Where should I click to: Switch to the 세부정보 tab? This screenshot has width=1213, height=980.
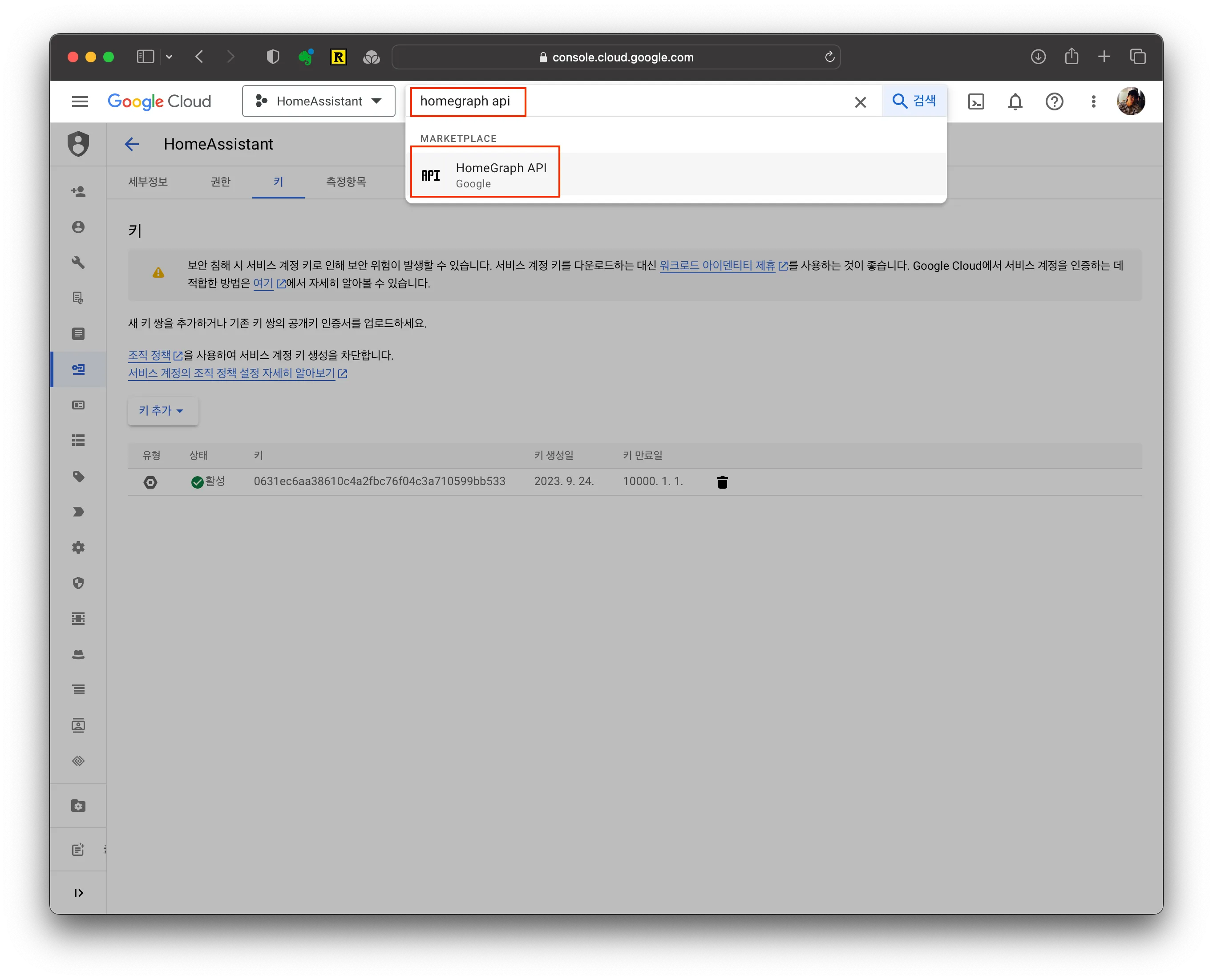(148, 182)
